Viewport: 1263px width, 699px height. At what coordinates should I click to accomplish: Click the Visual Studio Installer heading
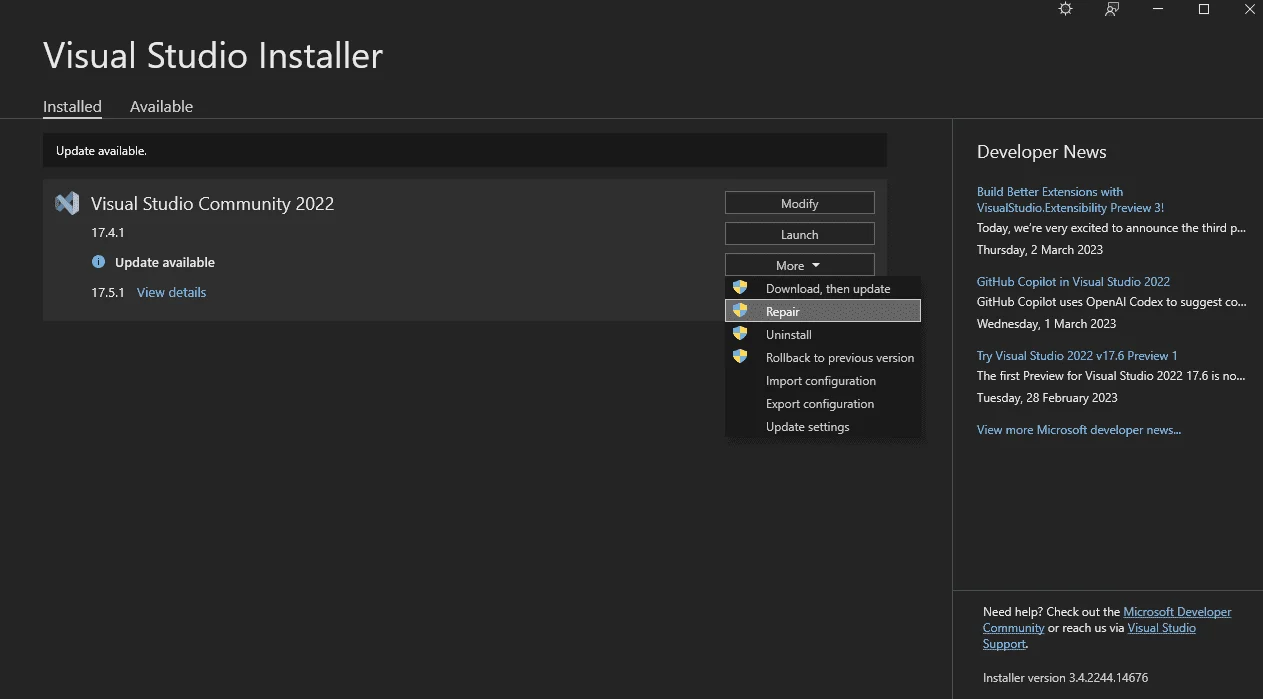(213, 55)
